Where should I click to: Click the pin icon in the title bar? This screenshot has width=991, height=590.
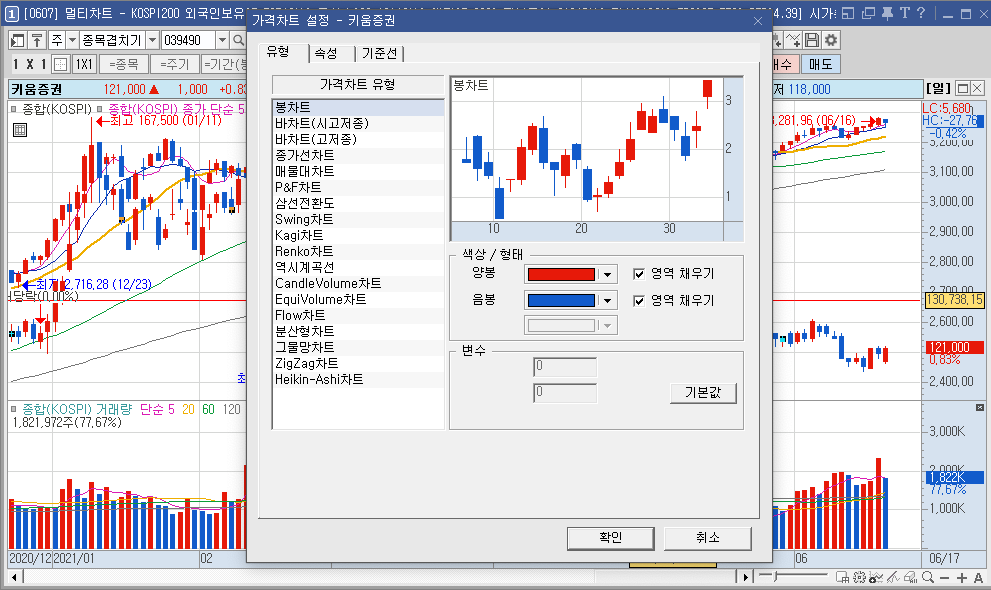click(887, 12)
